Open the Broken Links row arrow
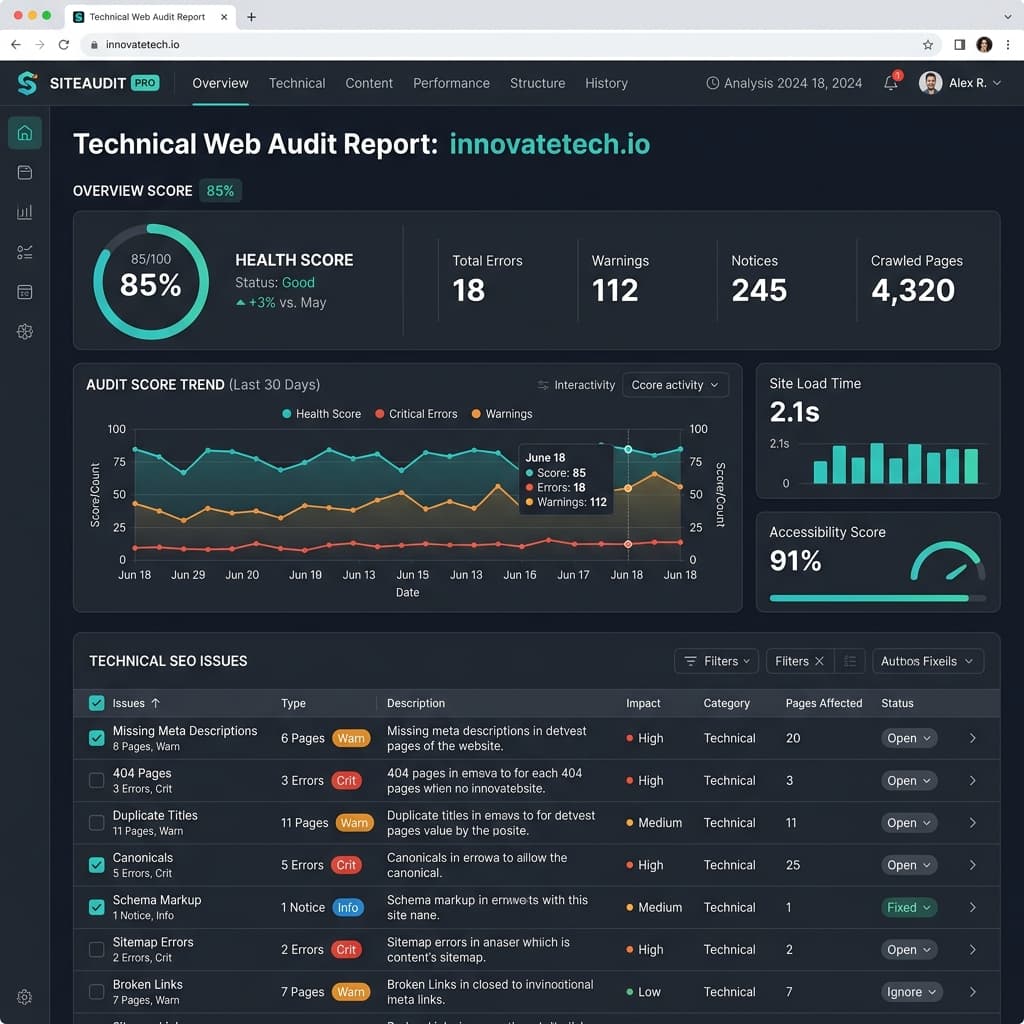This screenshot has width=1024, height=1024. pyautogui.click(x=972, y=991)
